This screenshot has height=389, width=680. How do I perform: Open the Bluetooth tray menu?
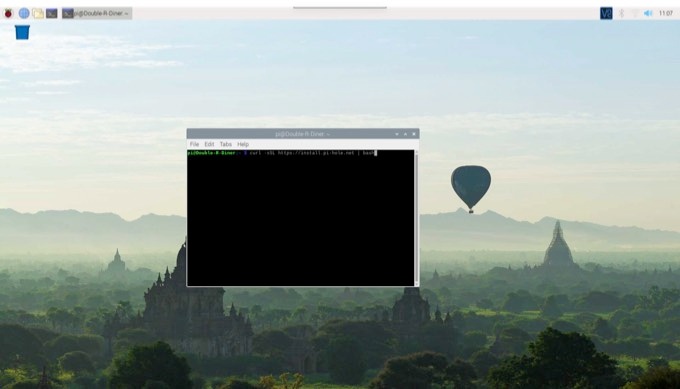click(621, 13)
